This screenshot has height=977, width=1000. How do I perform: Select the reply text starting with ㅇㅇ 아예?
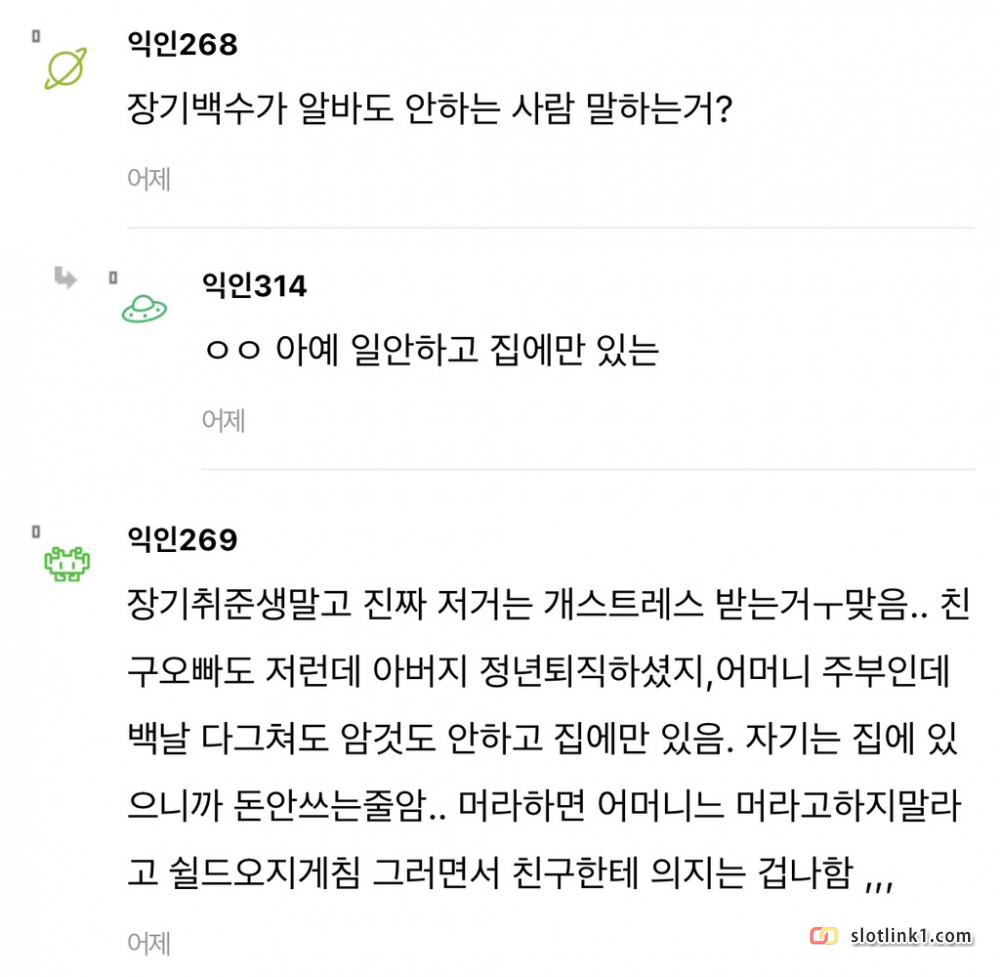pos(430,351)
